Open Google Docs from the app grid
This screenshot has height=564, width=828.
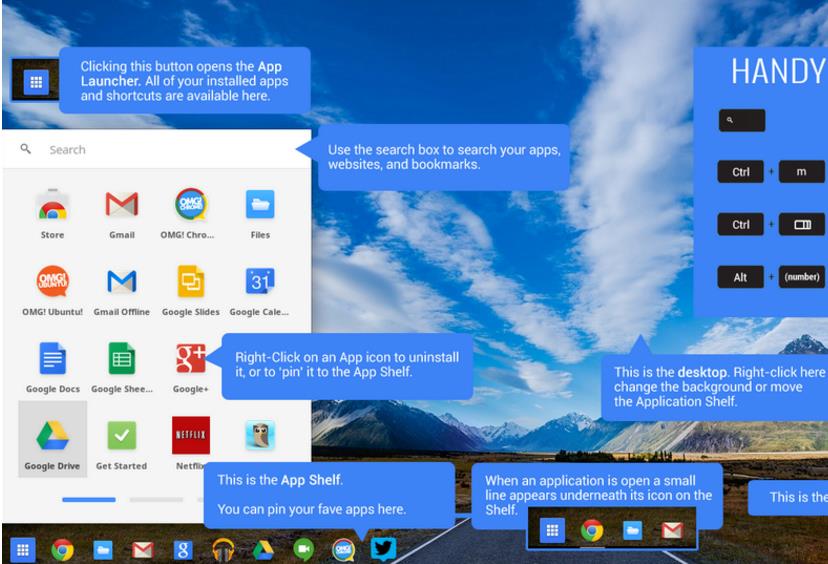pyautogui.click(x=52, y=360)
